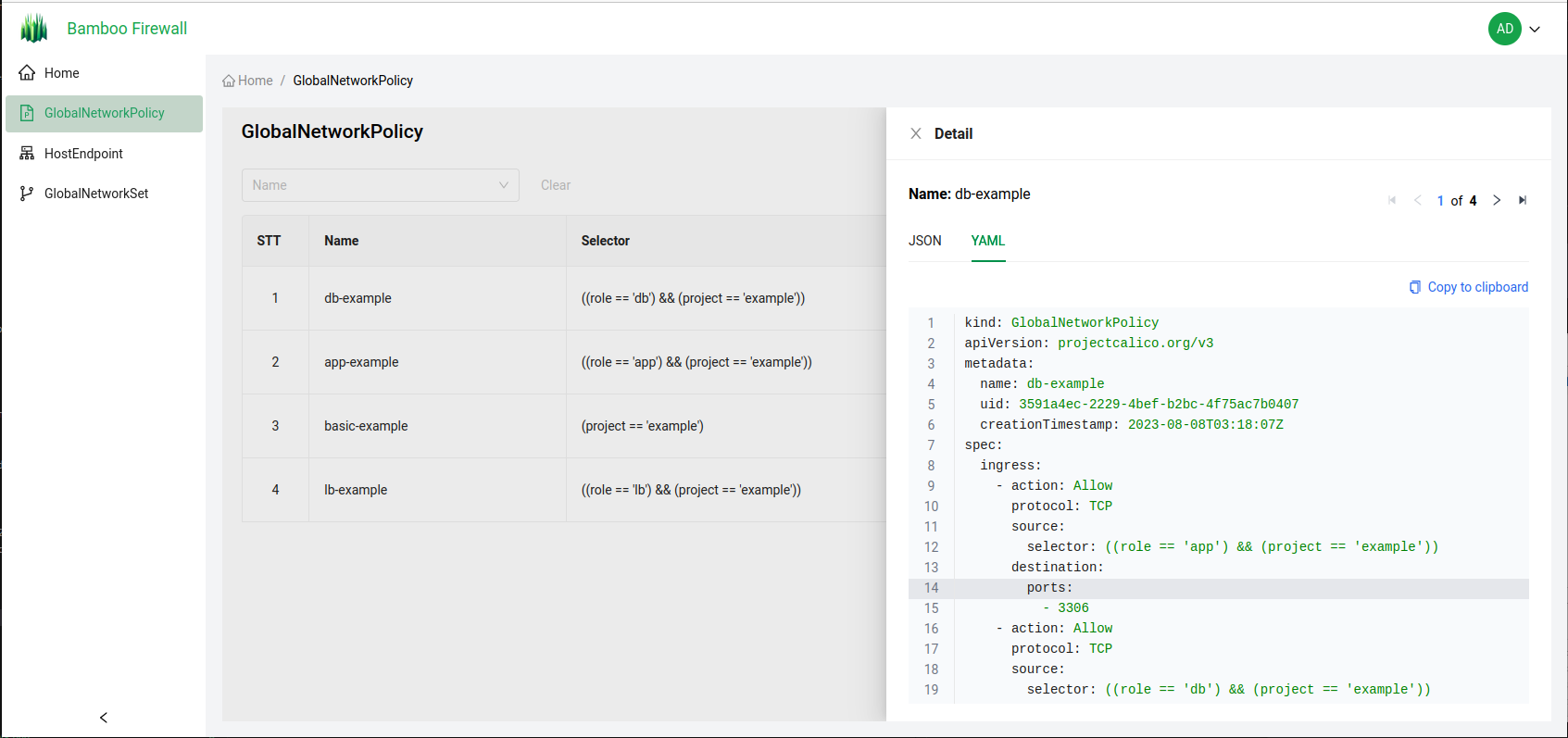The width and height of the screenshot is (1568, 738).
Task: Copy YAML to clipboard
Action: (1469, 287)
